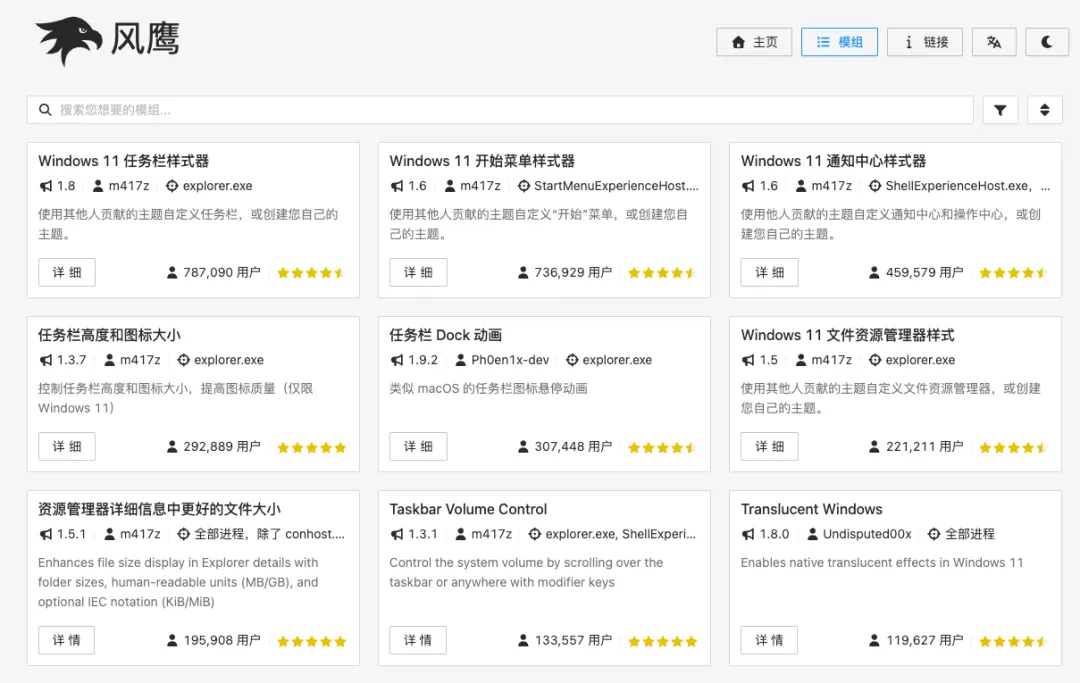The image size is (1080, 683).
Task: Click users icon beside 459,579 用户
Action: 875,273
